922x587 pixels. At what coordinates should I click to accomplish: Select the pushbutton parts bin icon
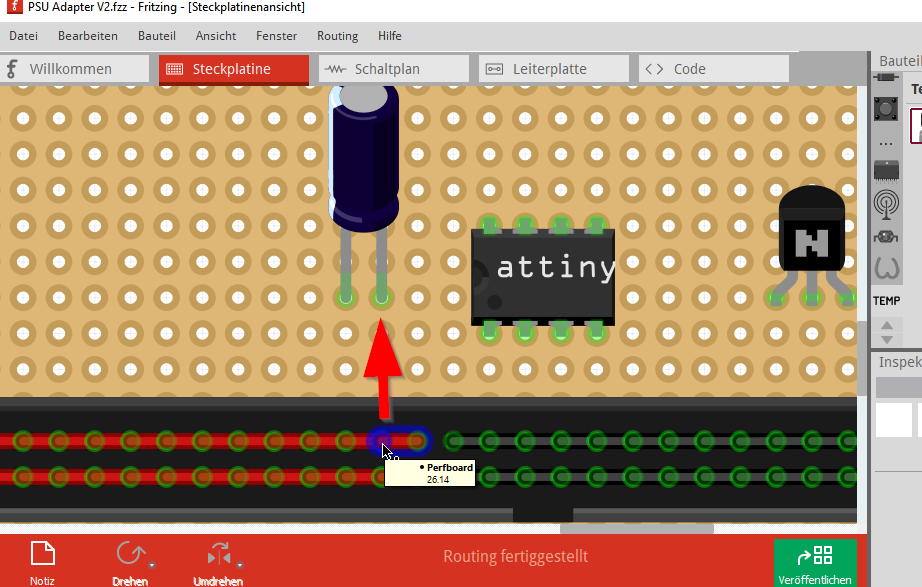(x=886, y=109)
